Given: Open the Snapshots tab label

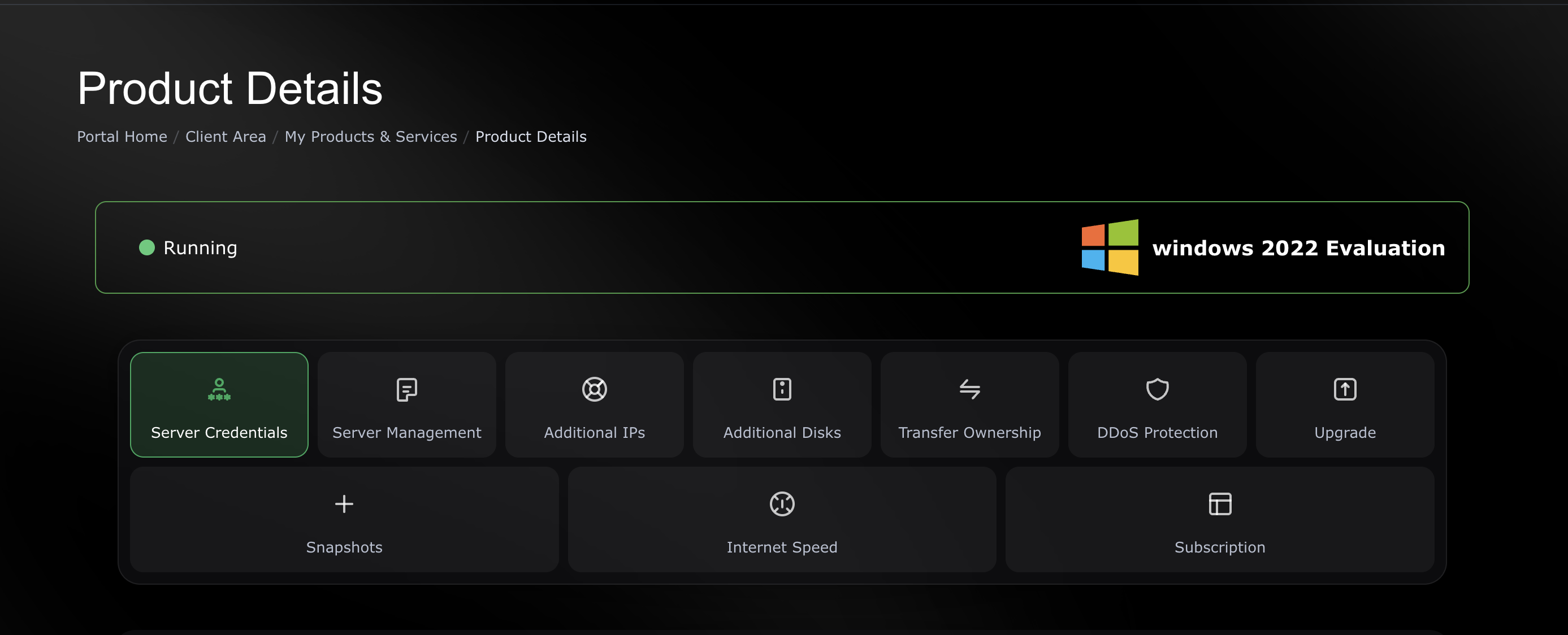Looking at the screenshot, I should pos(344,547).
